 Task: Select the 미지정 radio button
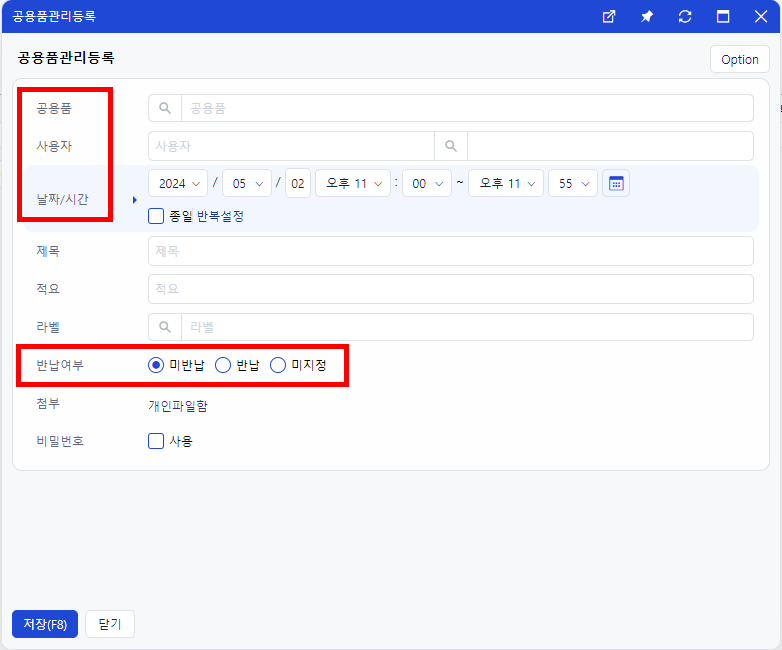[278, 365]
